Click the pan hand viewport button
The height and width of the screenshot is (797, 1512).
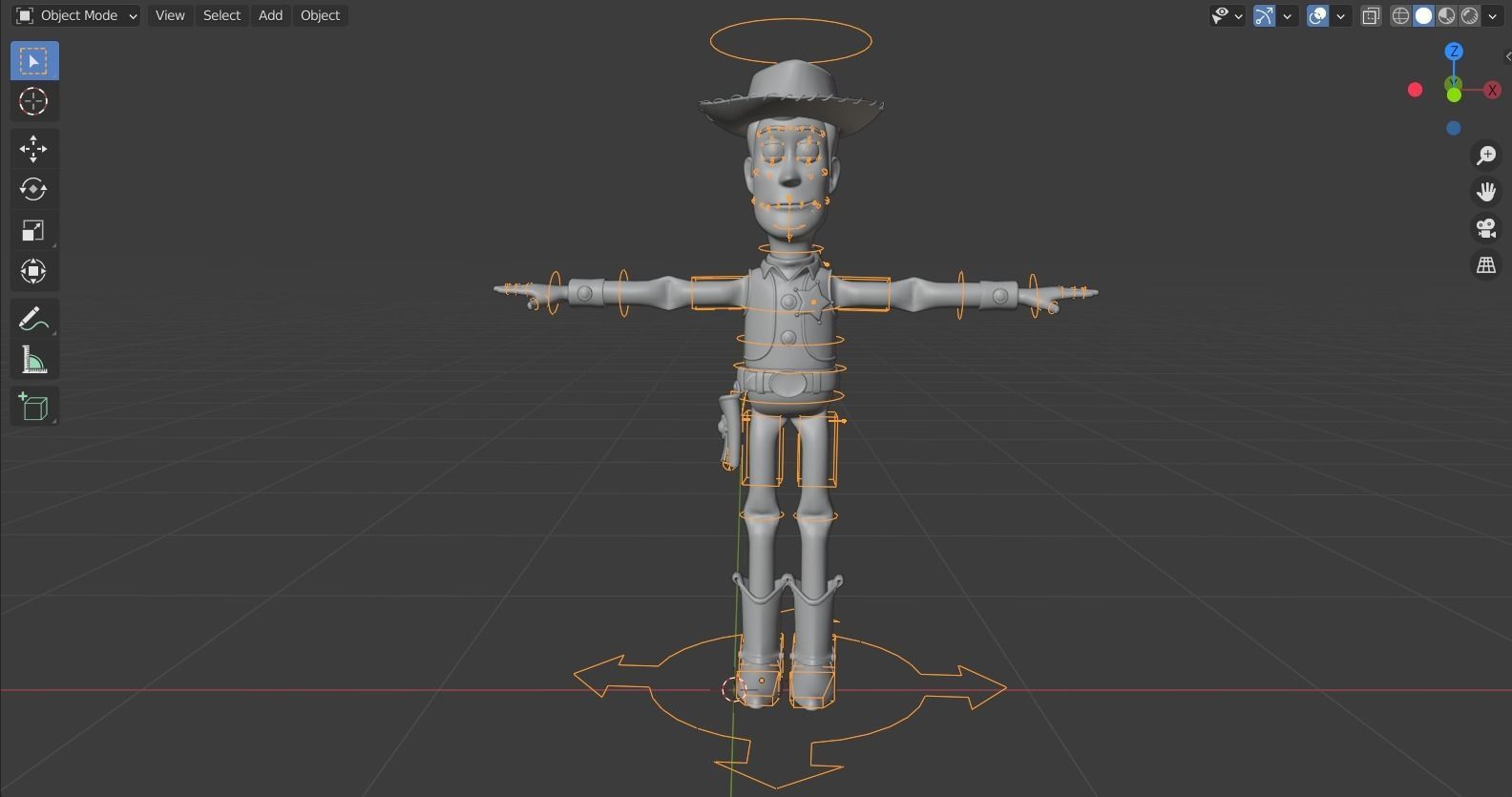(x=1486, y=192)
